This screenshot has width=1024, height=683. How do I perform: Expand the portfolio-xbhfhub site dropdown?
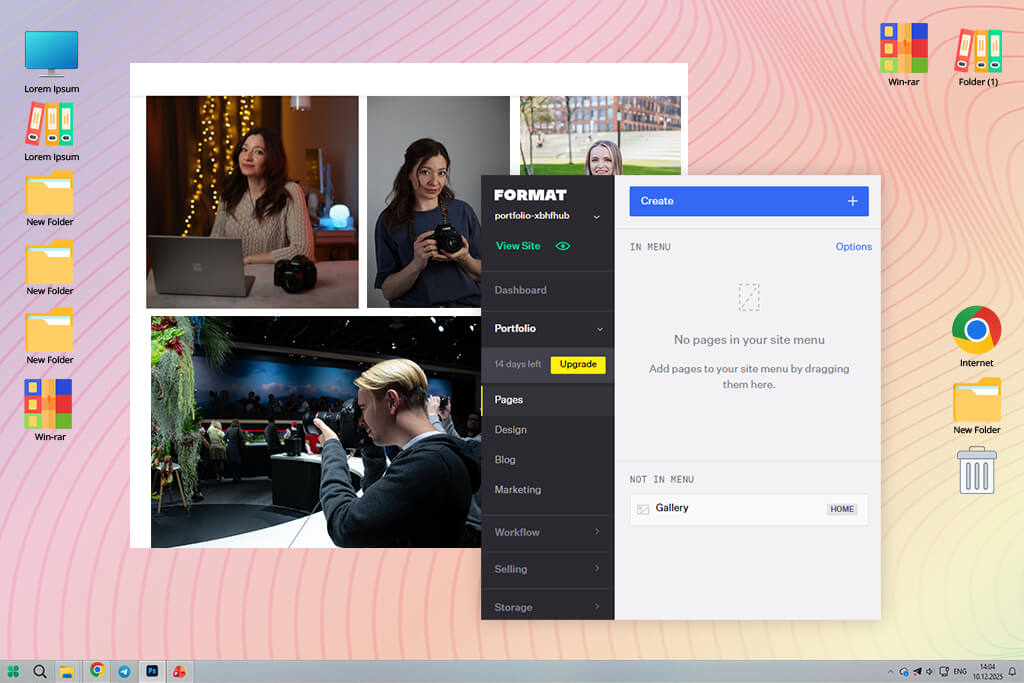tap(596, 217)
